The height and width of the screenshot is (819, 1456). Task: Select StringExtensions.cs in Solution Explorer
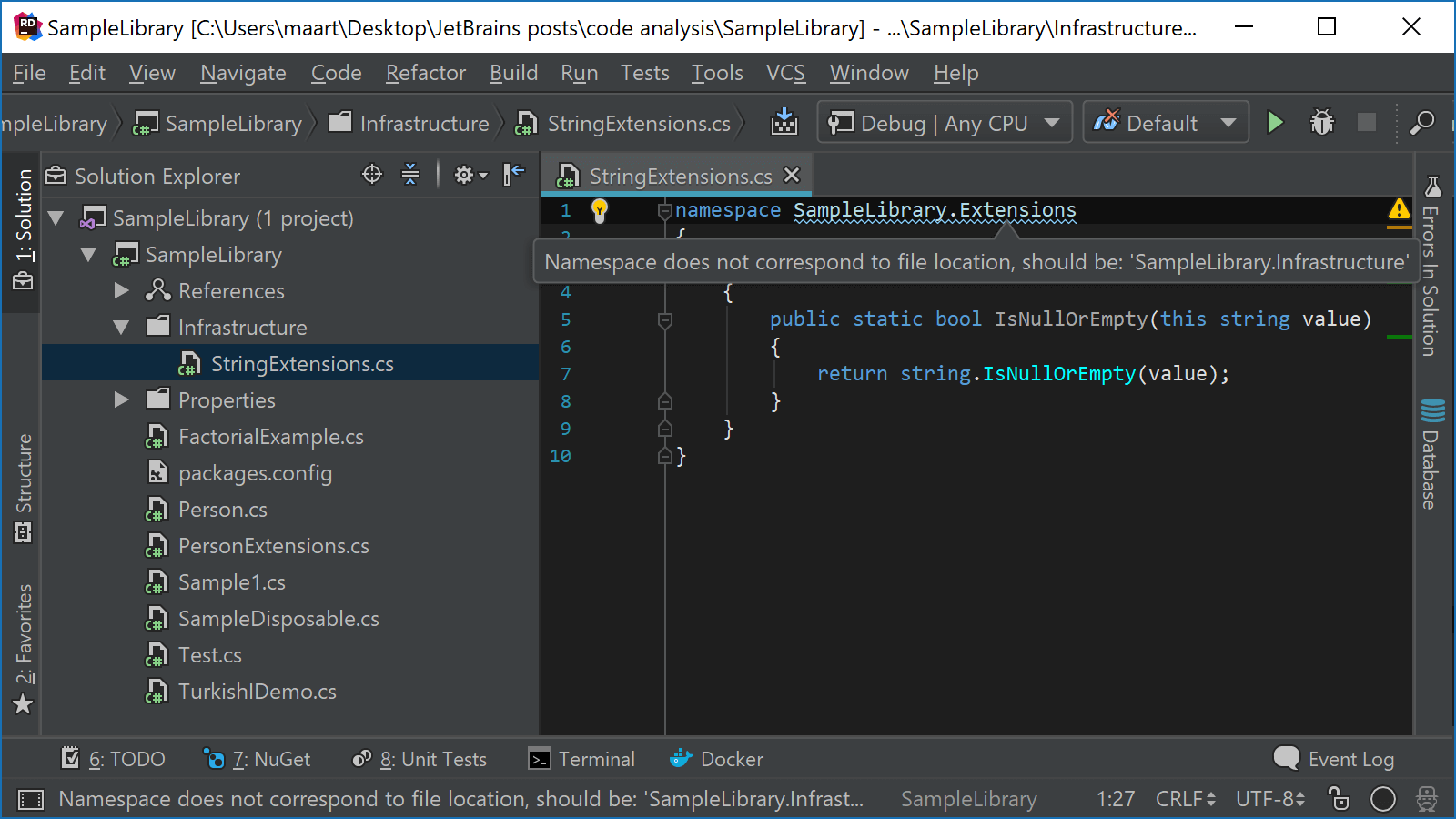290,364
